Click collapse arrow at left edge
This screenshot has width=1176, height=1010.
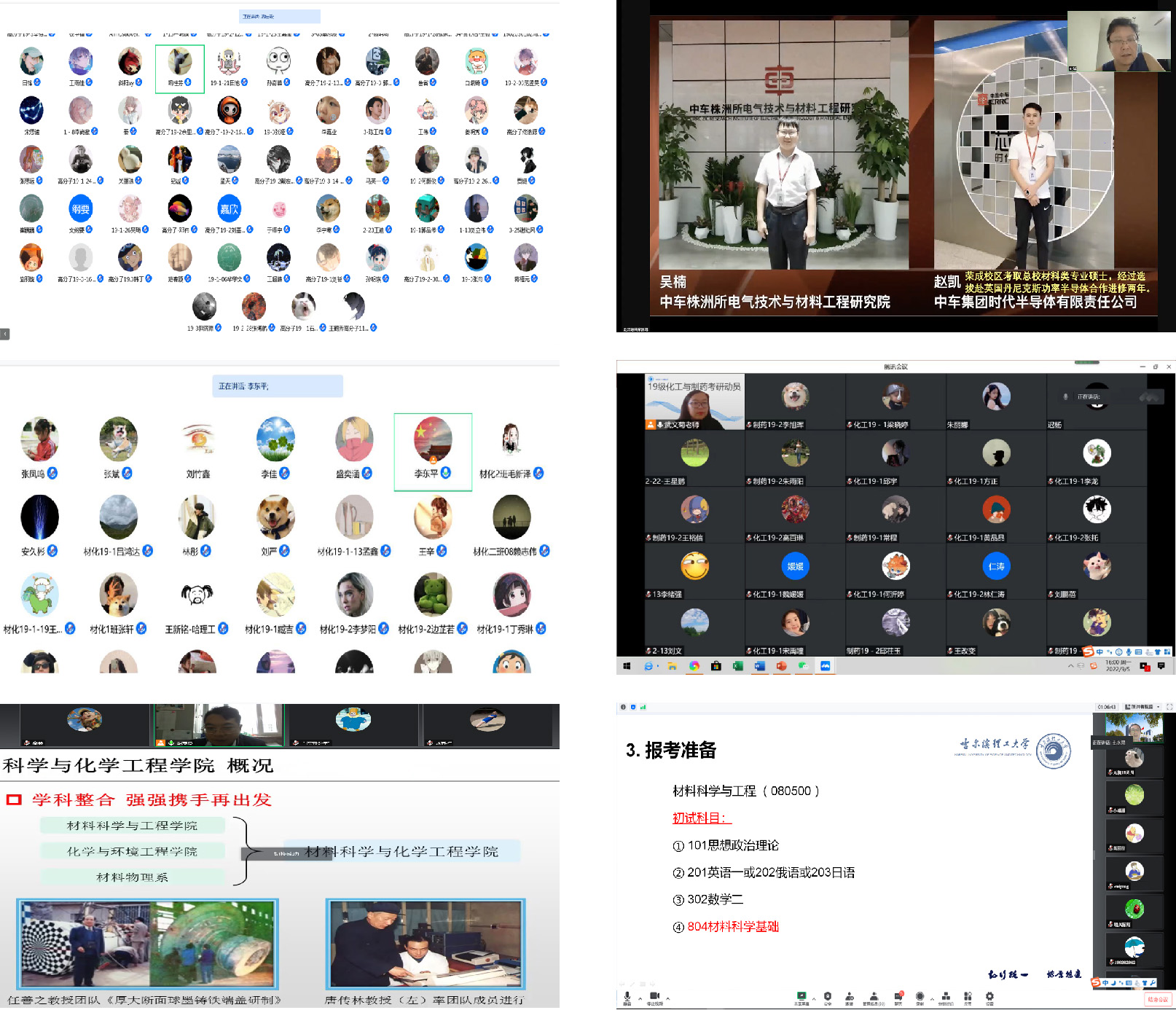pos(5,334)
